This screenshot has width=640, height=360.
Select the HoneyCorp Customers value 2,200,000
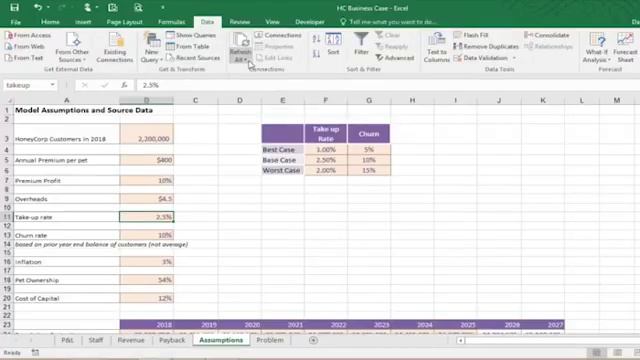pos(147,134)
